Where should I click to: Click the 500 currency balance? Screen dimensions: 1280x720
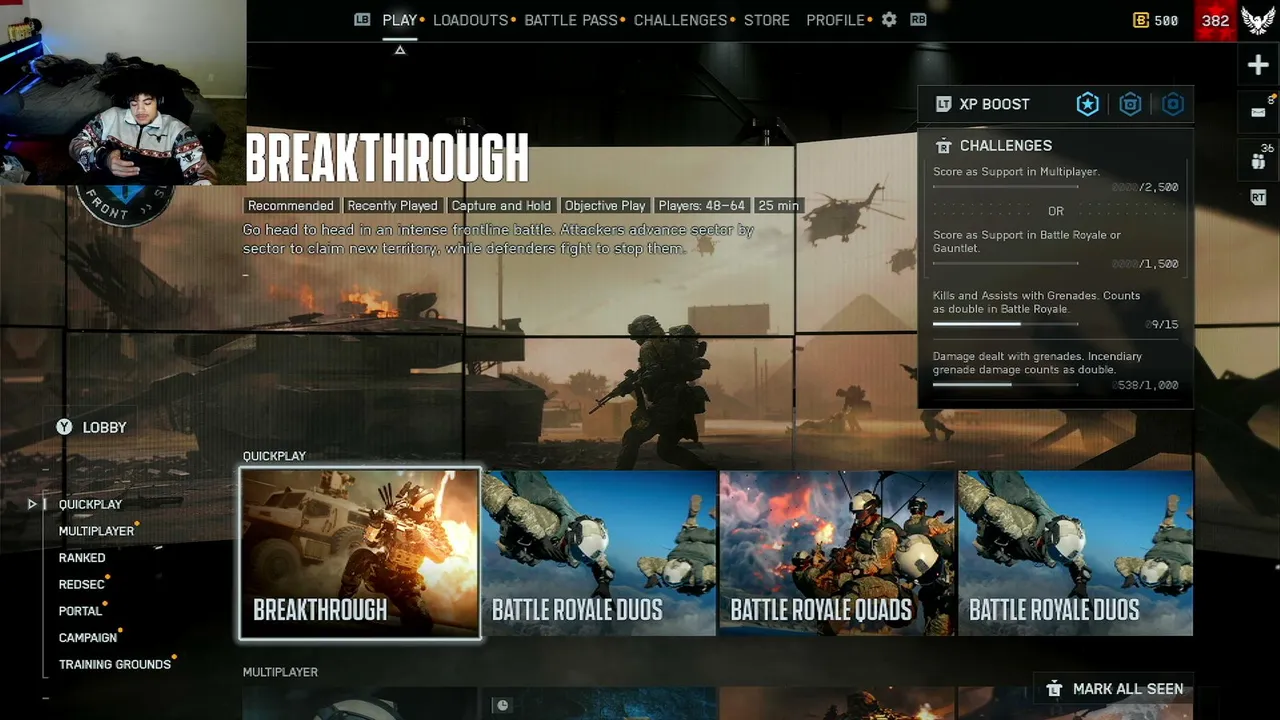[x=1166, y=20]
